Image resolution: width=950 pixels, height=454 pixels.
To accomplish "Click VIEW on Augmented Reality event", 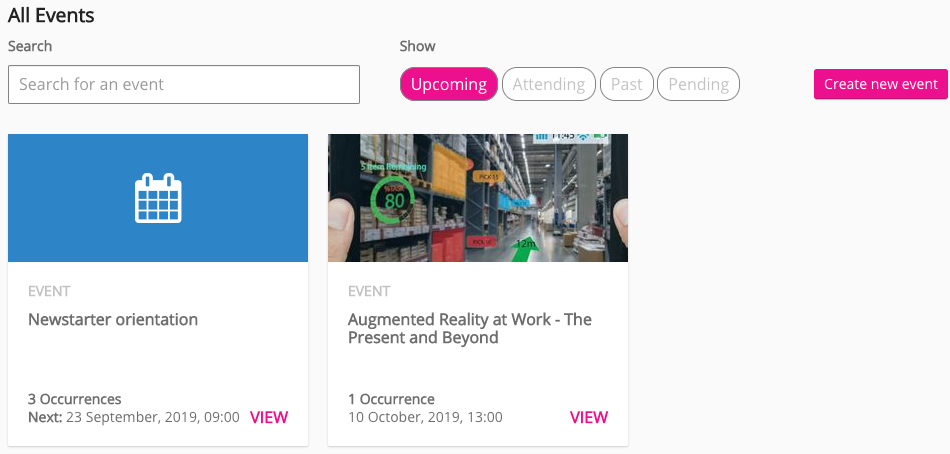I will 588,417.
